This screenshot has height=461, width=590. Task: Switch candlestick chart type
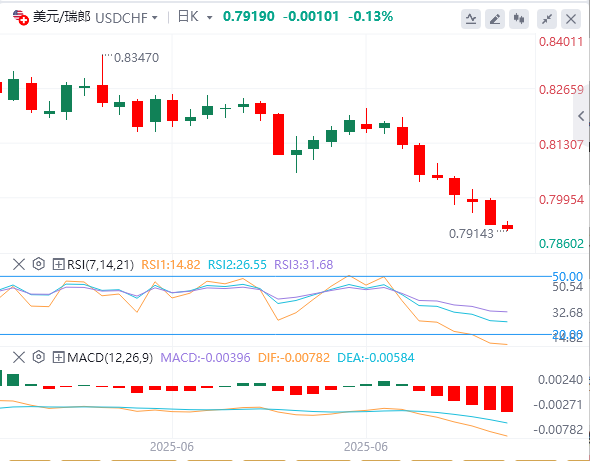[x=519, y=19]
